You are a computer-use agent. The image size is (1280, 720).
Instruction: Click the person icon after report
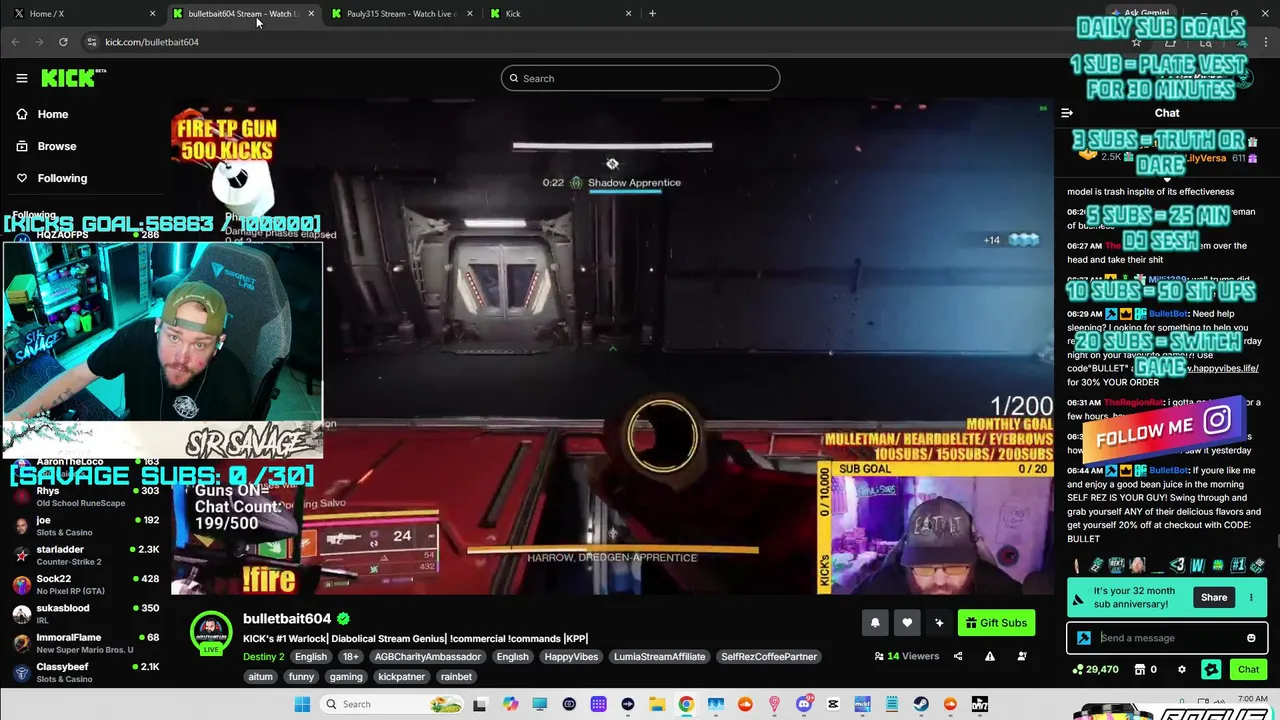pyautogui.click(x=1022, y=656)
